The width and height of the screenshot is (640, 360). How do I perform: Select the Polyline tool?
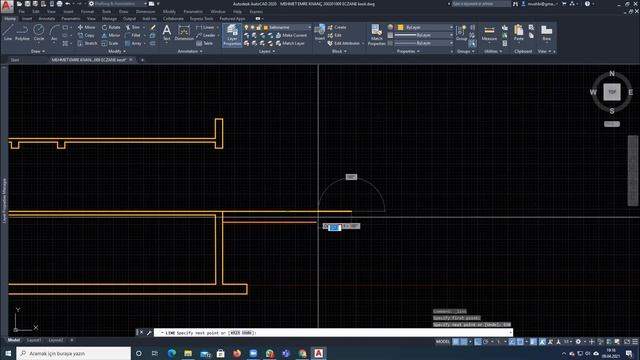(22, 32)
